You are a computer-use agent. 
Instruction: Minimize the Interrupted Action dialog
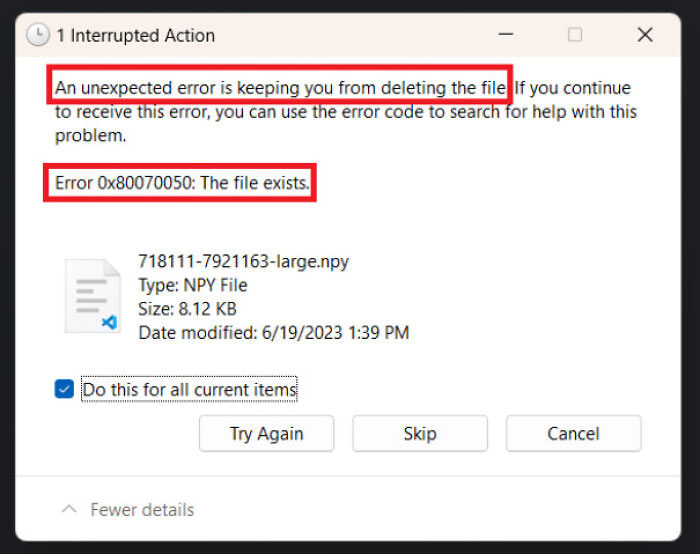coord(506,34)
